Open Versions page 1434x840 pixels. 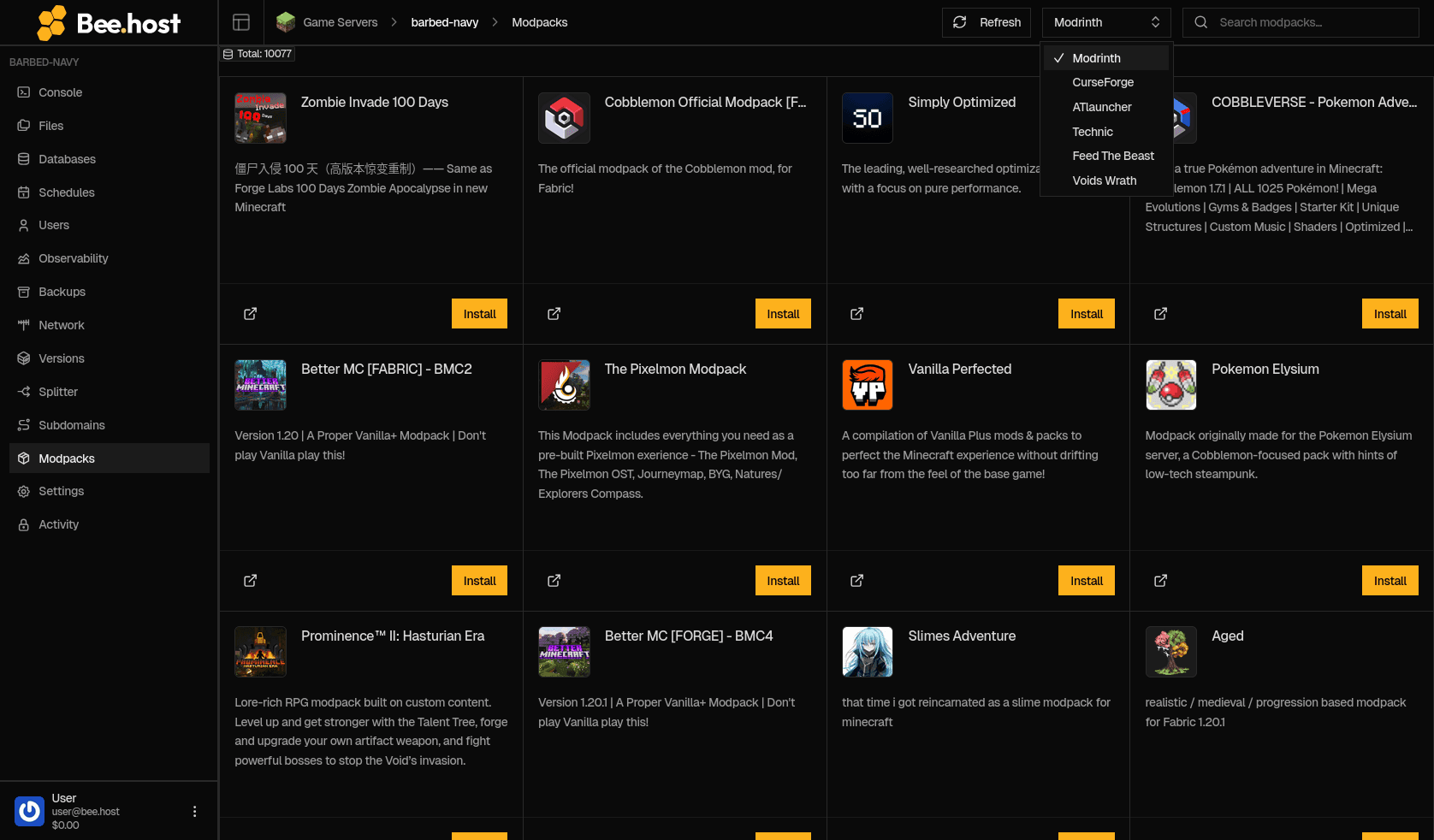pyautogui.click(x=109, y=358)
